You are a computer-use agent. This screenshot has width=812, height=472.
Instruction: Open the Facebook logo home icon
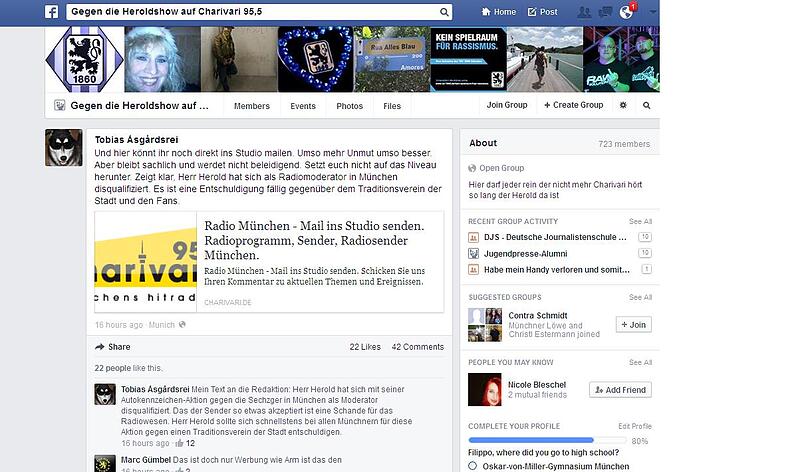coord(51,12)
